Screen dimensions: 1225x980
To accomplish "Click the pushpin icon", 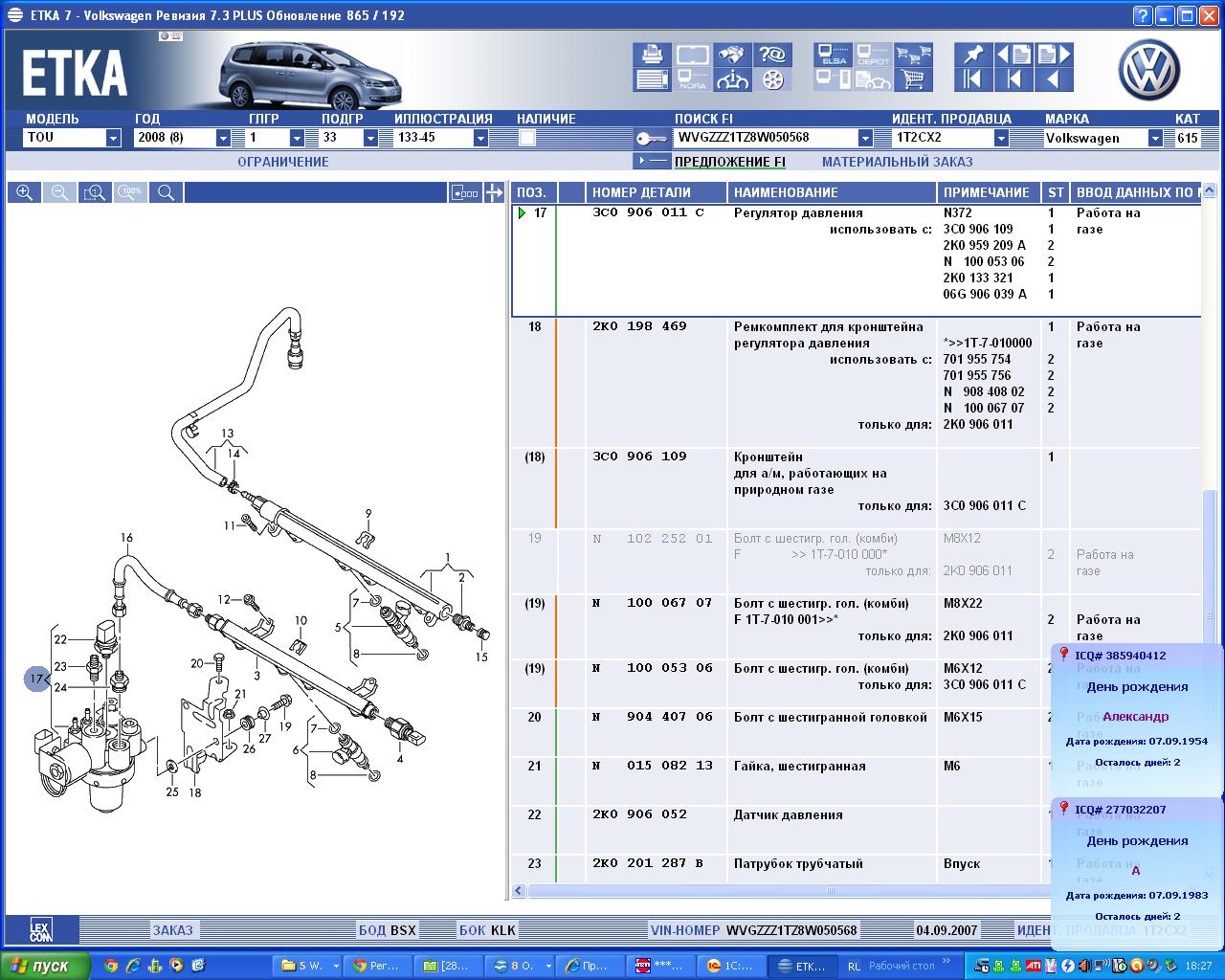I will (973, 55).
